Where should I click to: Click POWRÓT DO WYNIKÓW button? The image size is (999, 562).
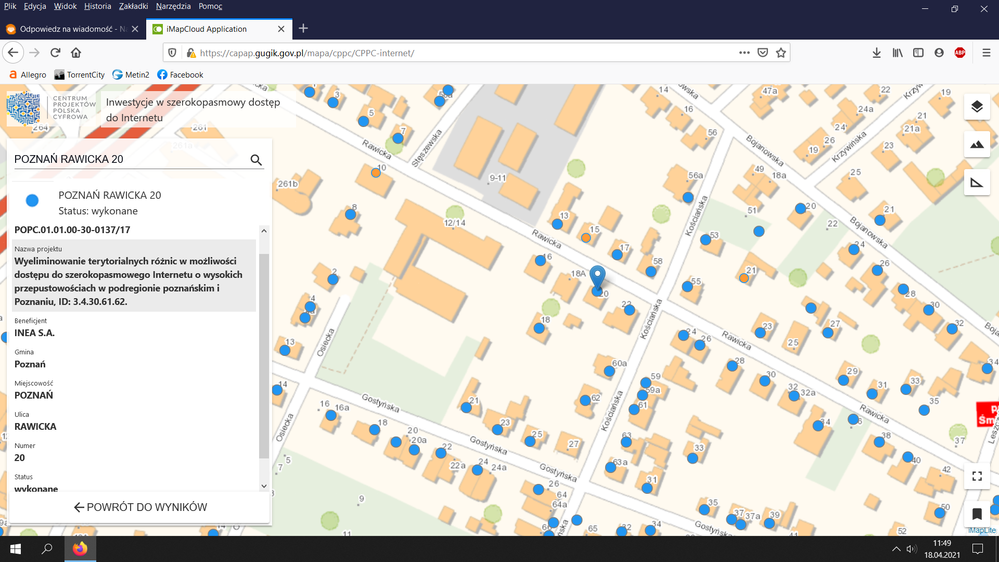[140, 507]
